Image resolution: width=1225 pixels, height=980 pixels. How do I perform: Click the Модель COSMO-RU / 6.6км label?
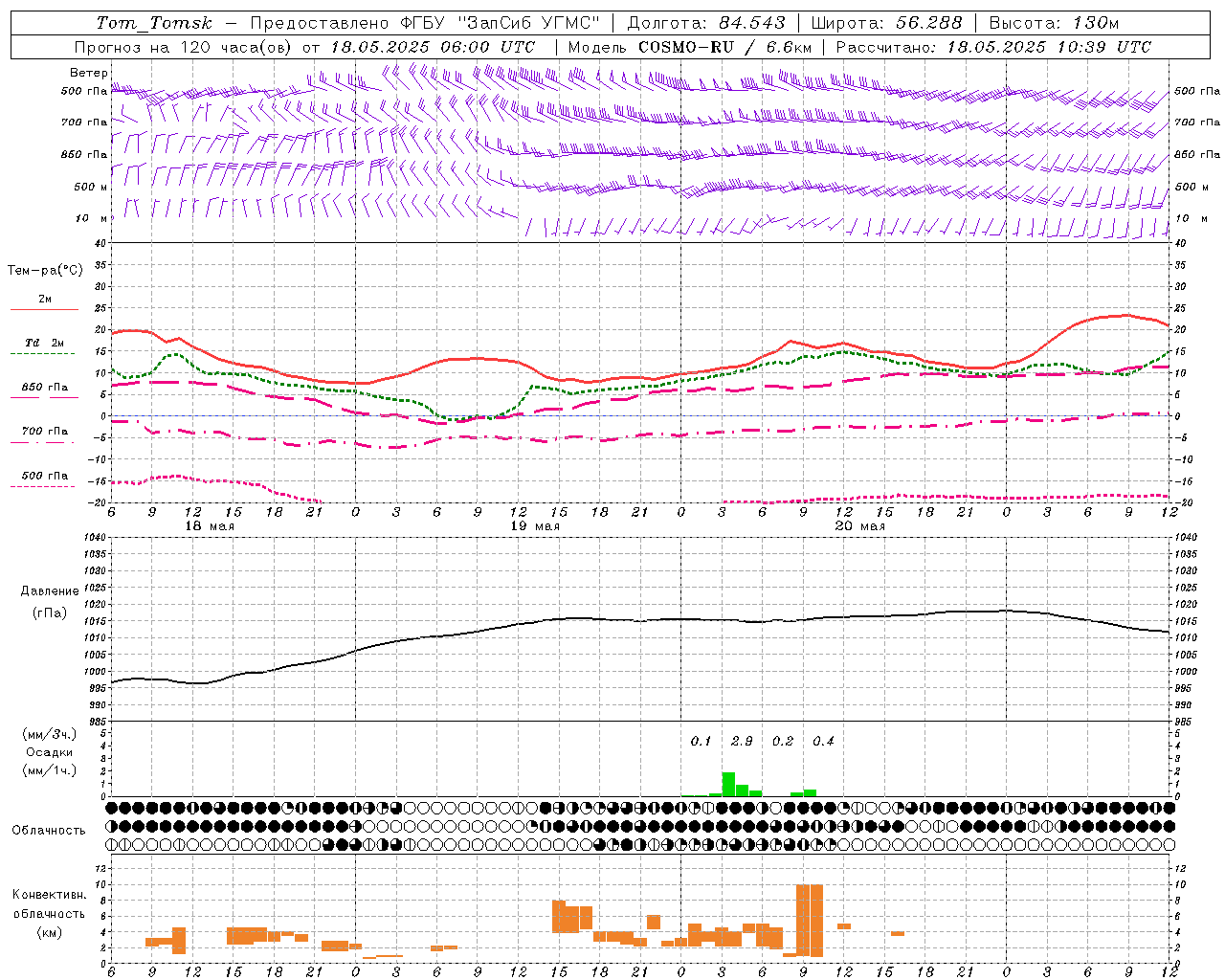690,47
